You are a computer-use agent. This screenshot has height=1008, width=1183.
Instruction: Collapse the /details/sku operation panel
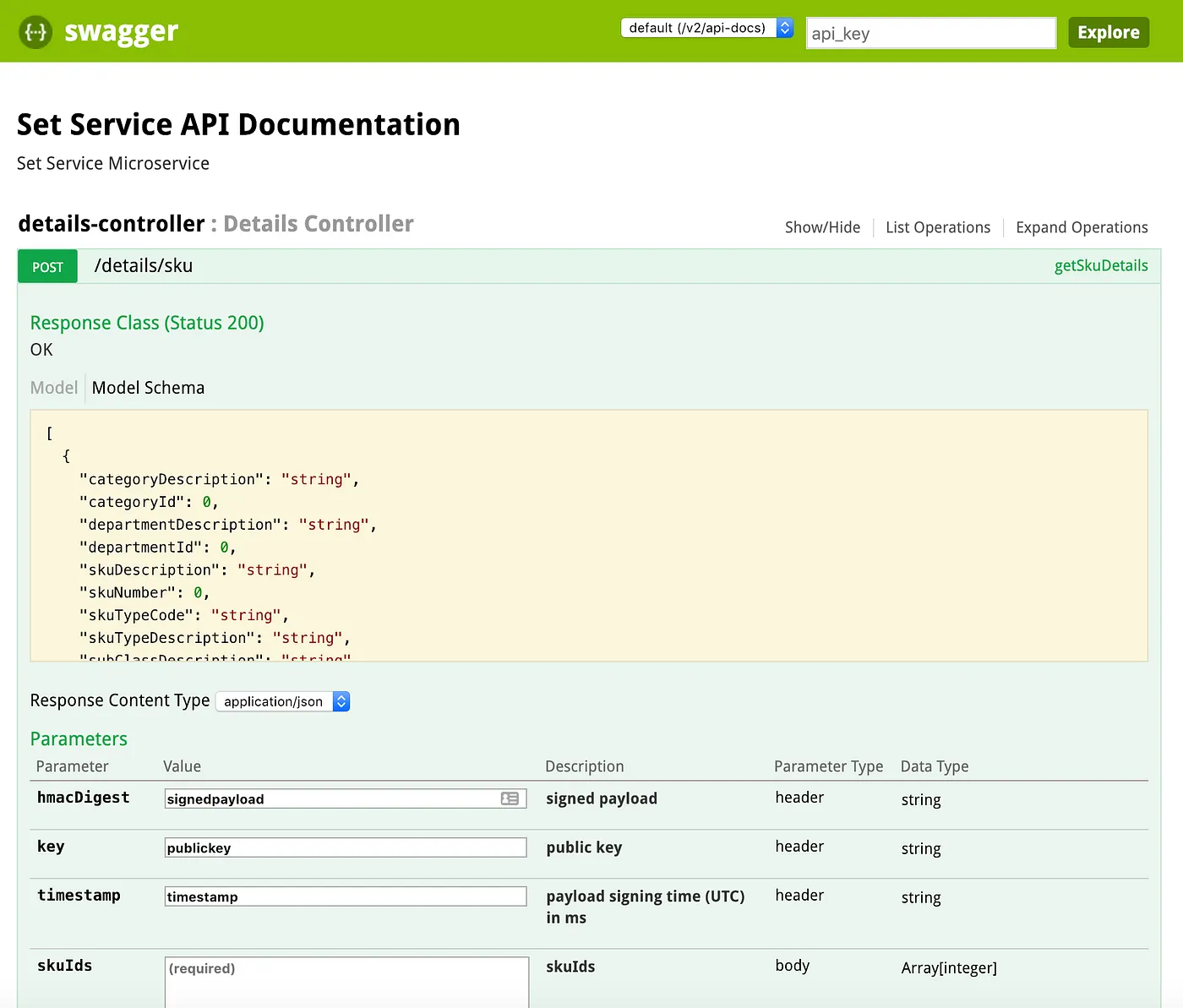pos(144,265)
